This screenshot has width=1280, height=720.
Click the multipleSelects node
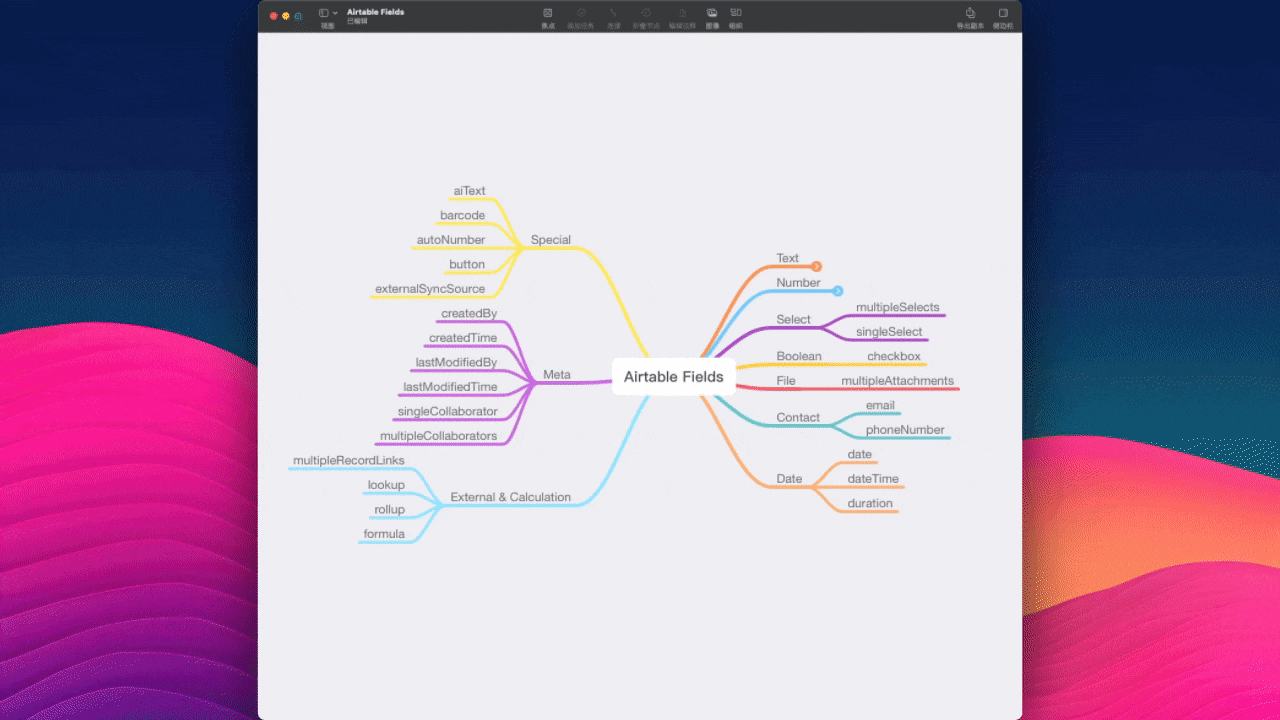pos(898,307)
